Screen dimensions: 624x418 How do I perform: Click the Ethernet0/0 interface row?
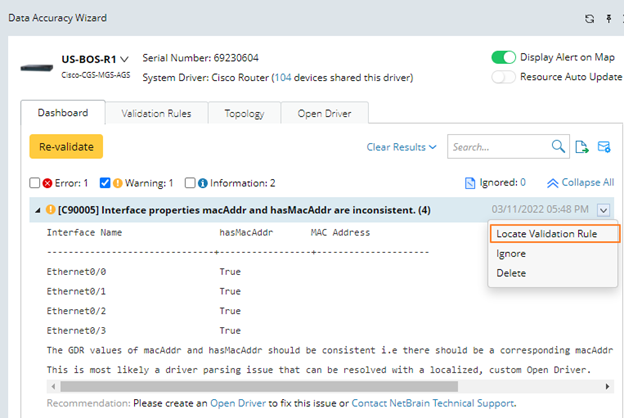click(x=143, y=272)
